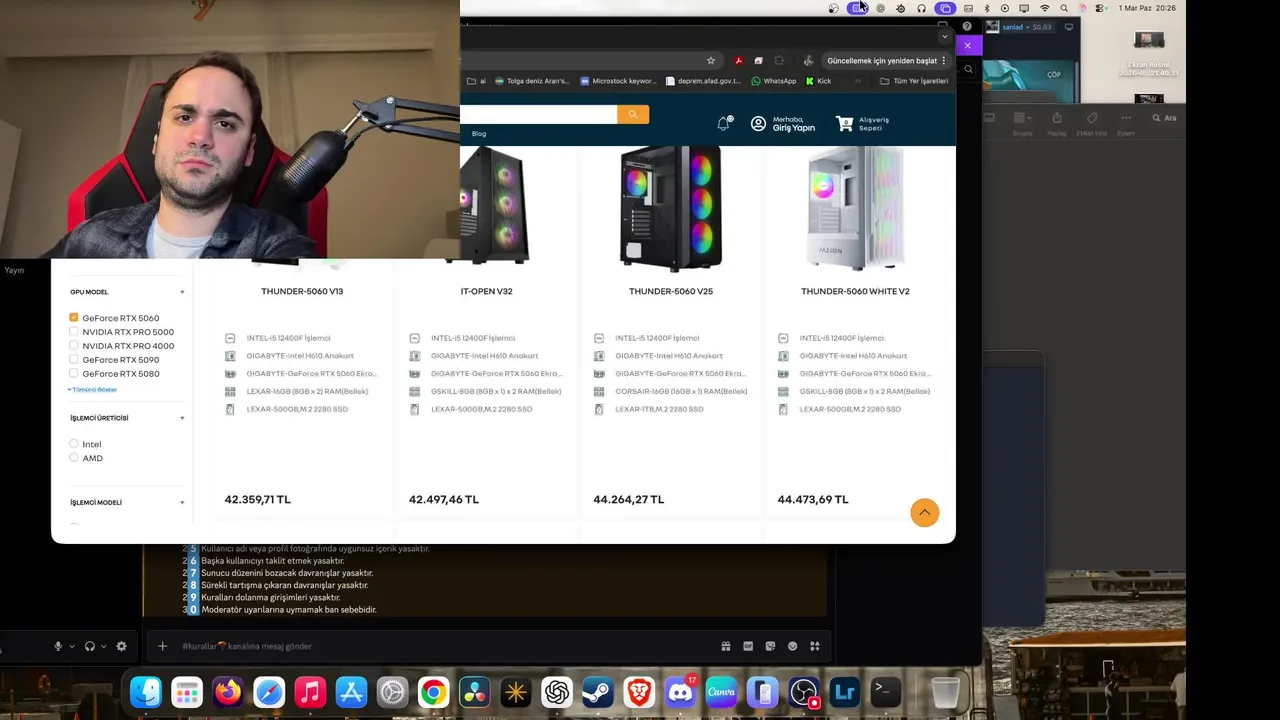
Task: Open the Discord gift icon
Action: pyautogui.click(x=726, y=647)
